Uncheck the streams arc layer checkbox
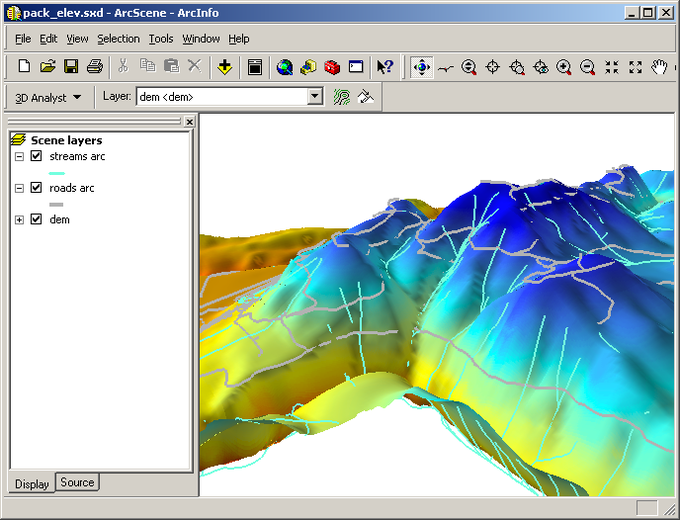680x520 pixels. coord(36,156)
